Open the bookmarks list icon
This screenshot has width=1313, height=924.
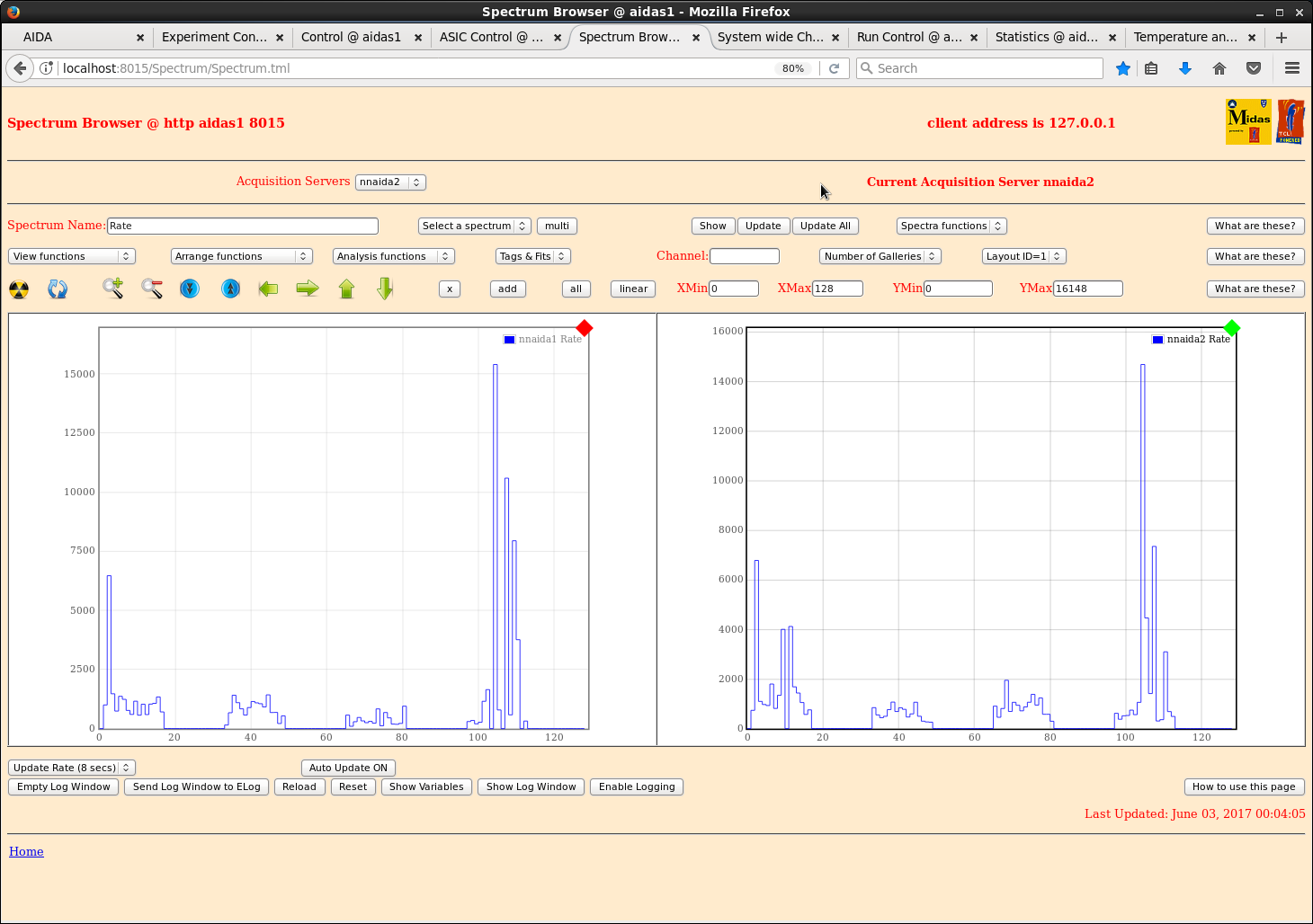click(1151, 68)
